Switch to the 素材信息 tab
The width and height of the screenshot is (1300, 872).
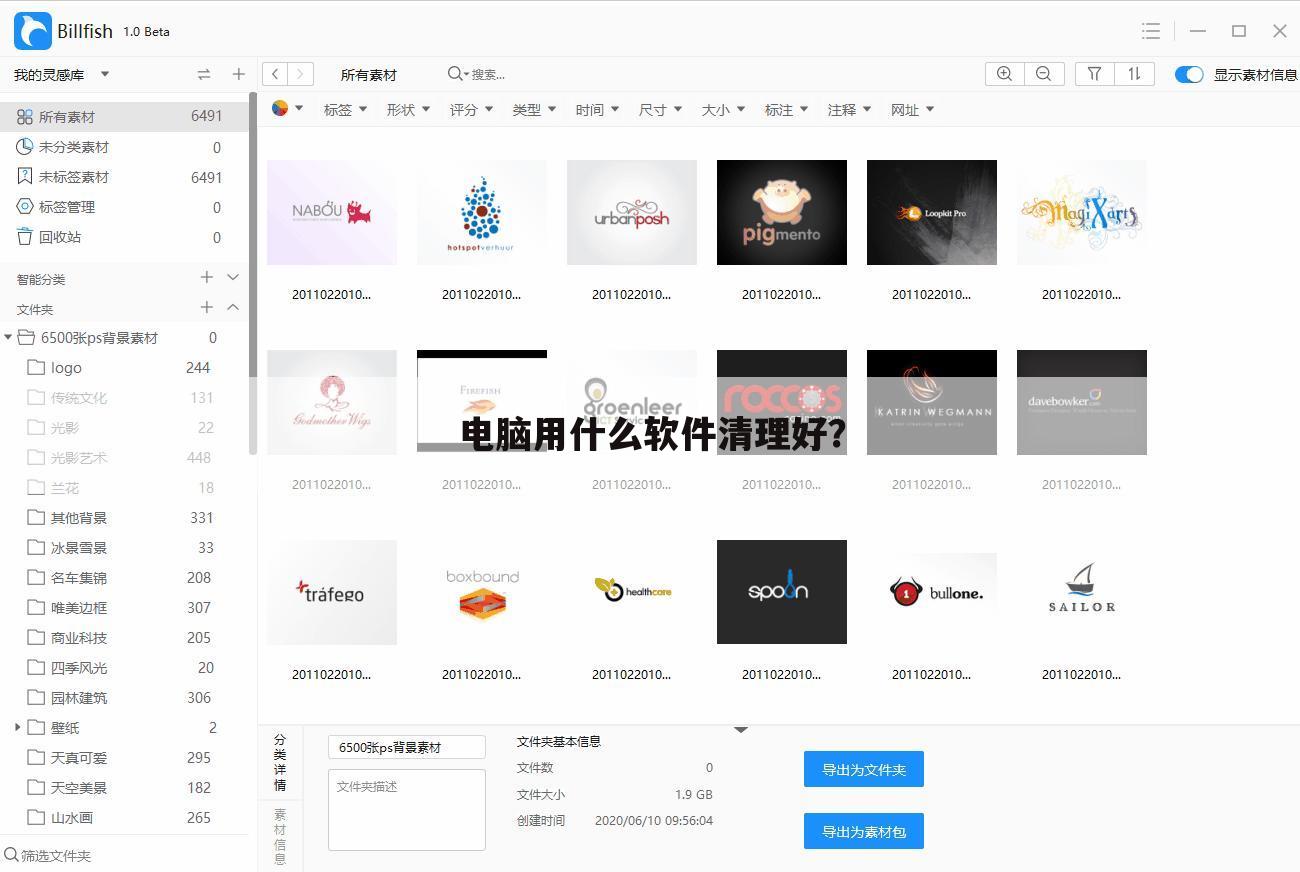pyautogui.click(x=280, y=836)
